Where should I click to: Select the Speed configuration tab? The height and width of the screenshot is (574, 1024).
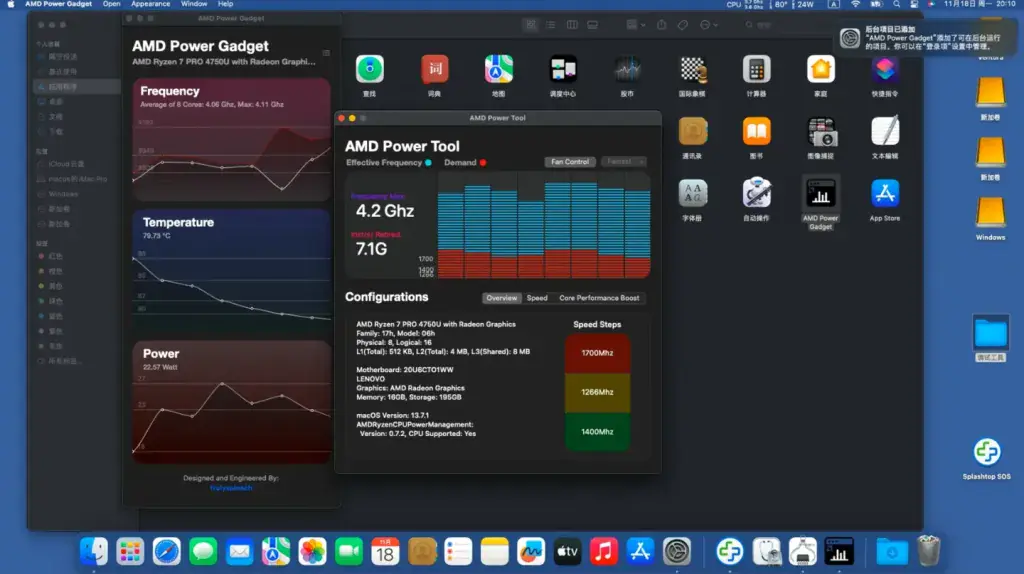coord(537,298)
